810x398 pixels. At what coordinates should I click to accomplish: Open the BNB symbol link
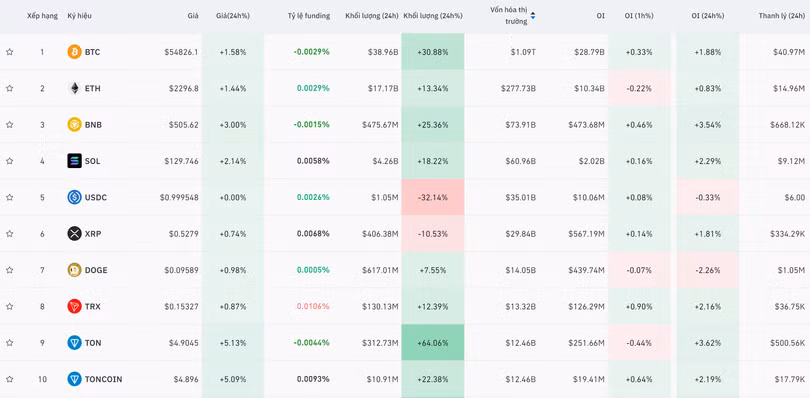point(94,125)
